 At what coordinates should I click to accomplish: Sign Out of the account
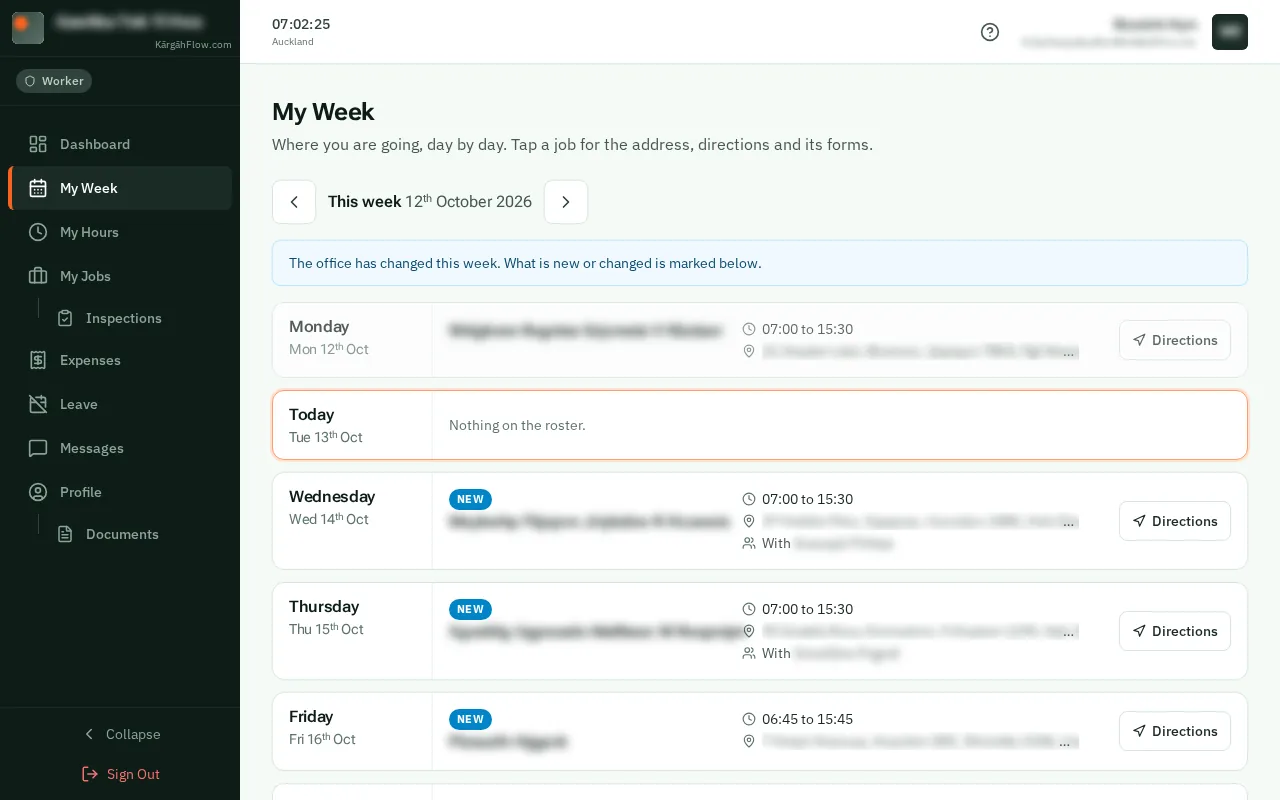[x=120, y=774]
